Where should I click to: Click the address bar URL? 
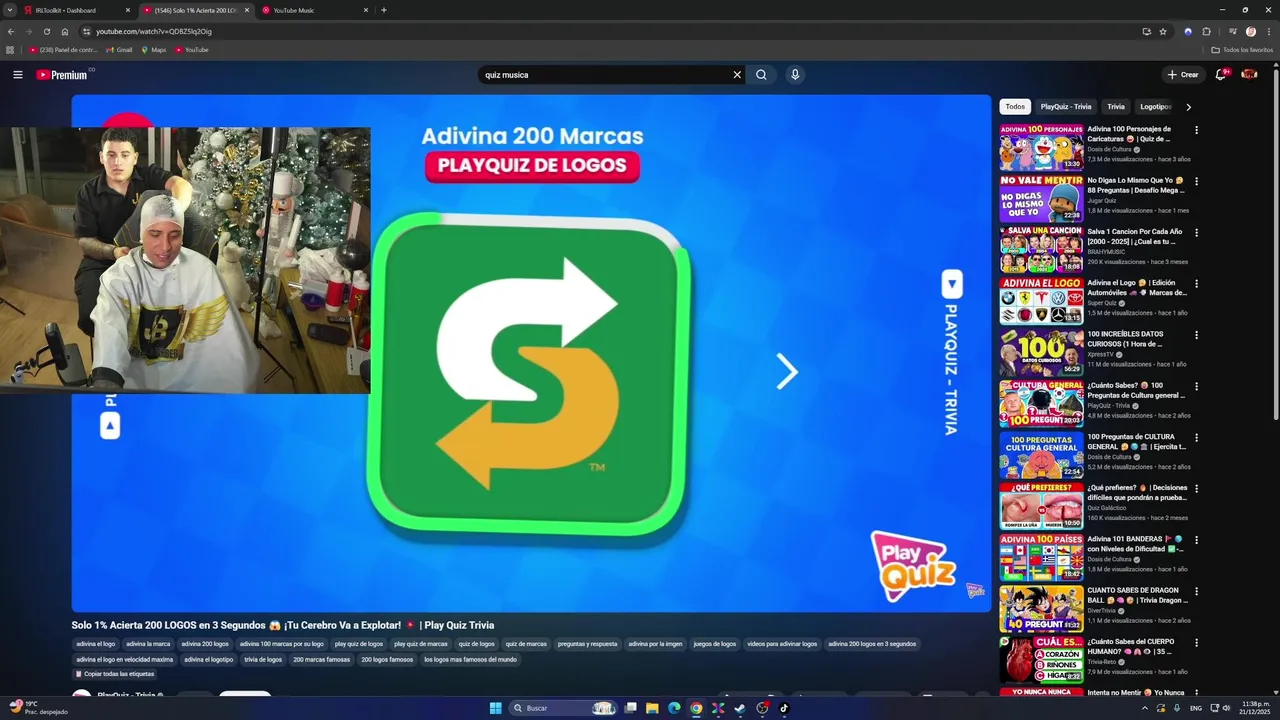pyautogui.click(x=153, y=31)
